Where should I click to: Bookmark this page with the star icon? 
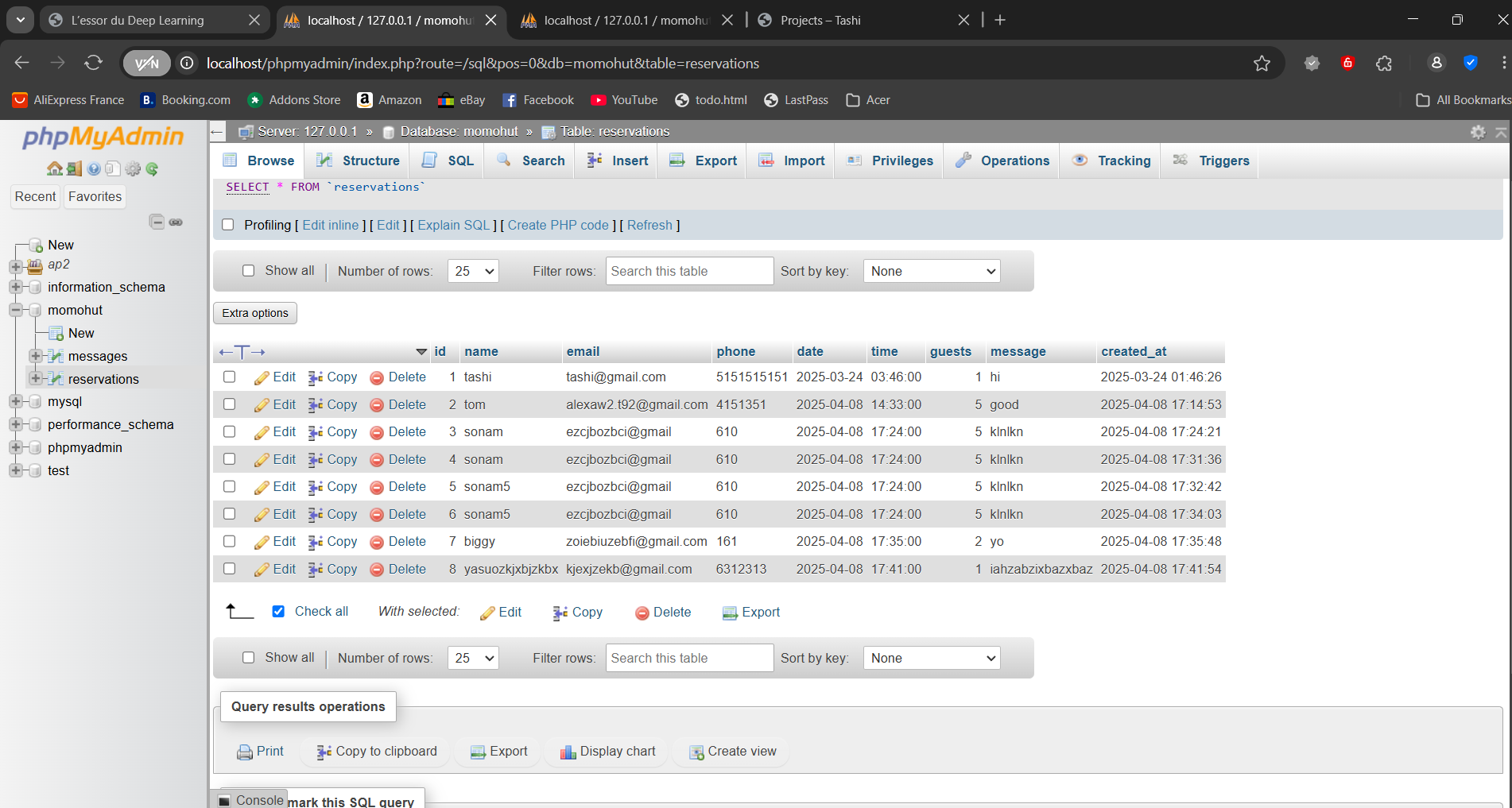tap(1262, 64)
